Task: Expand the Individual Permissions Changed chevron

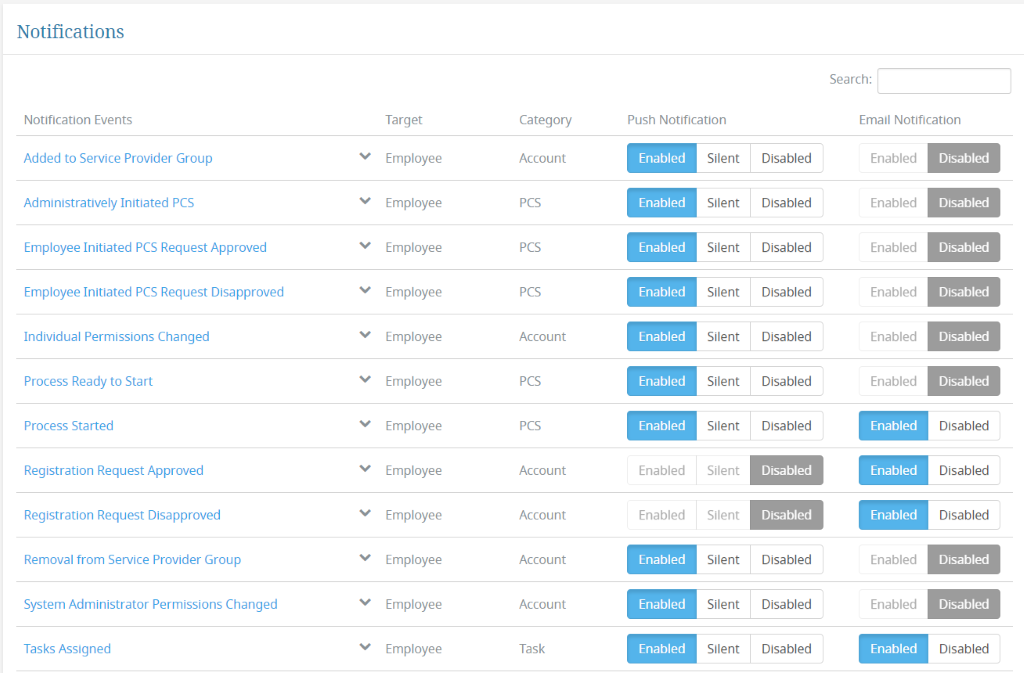Action: tap(365, 335)
